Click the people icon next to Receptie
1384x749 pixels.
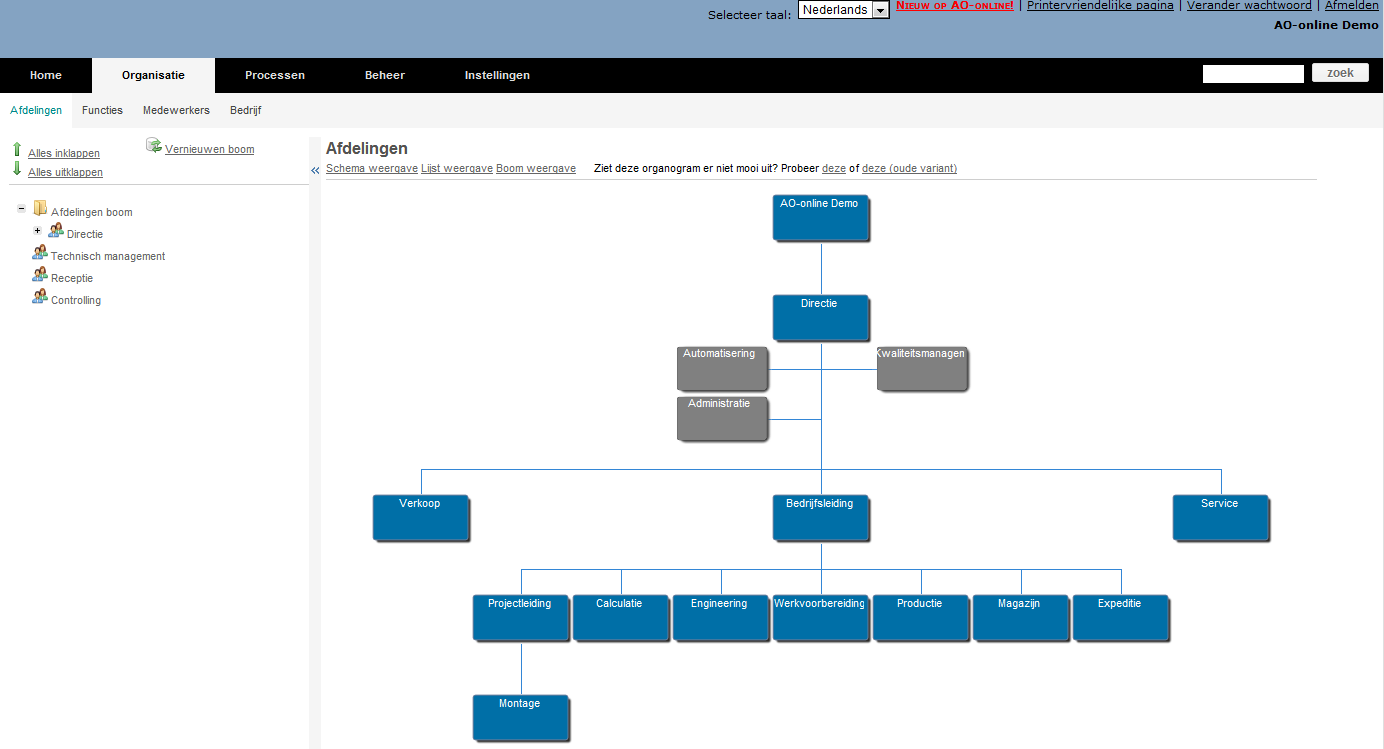[40, 275]
